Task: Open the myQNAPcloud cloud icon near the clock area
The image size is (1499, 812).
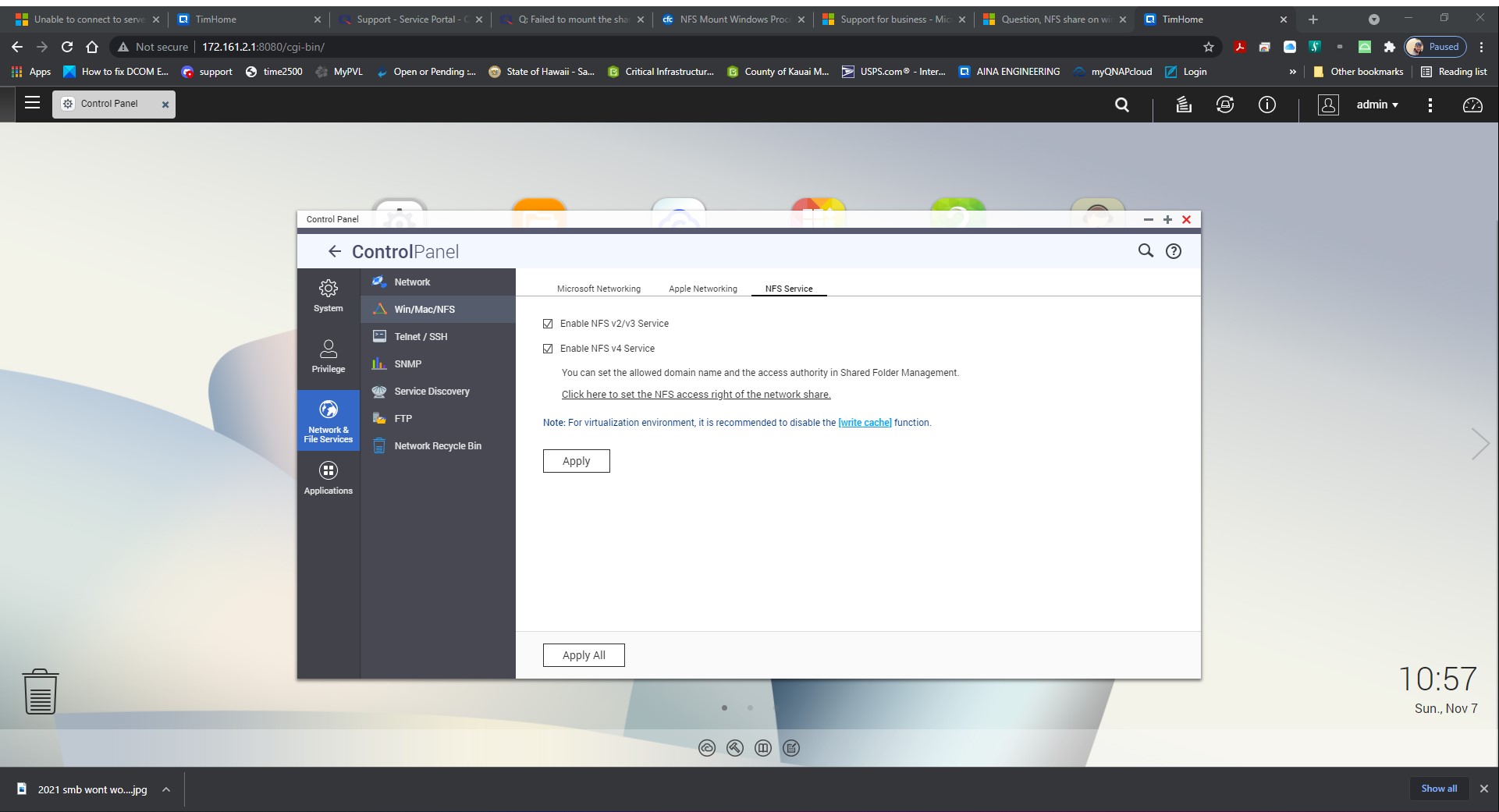Action: click(x=707, y=748)
